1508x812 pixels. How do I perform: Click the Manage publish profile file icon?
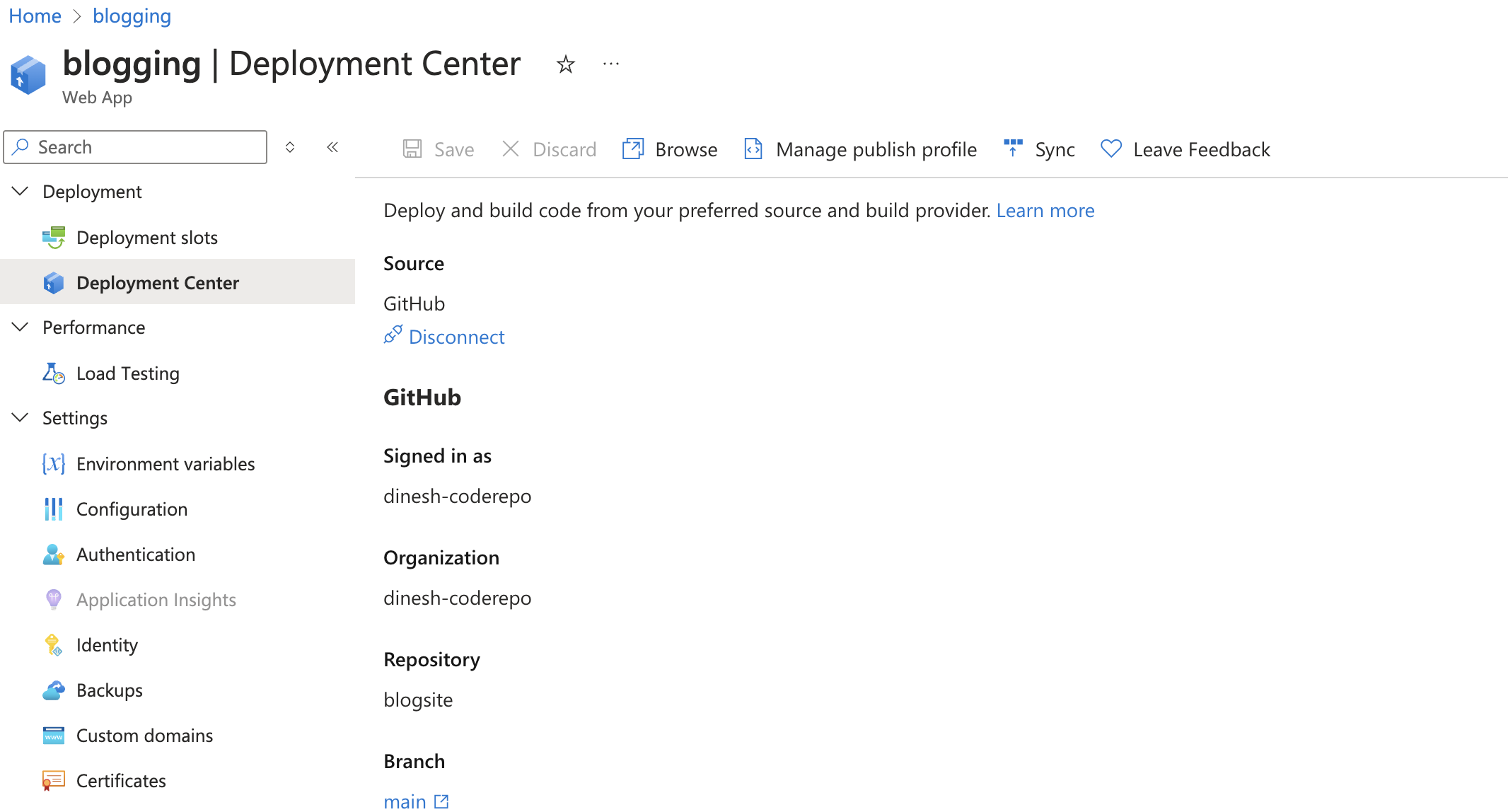753,149
